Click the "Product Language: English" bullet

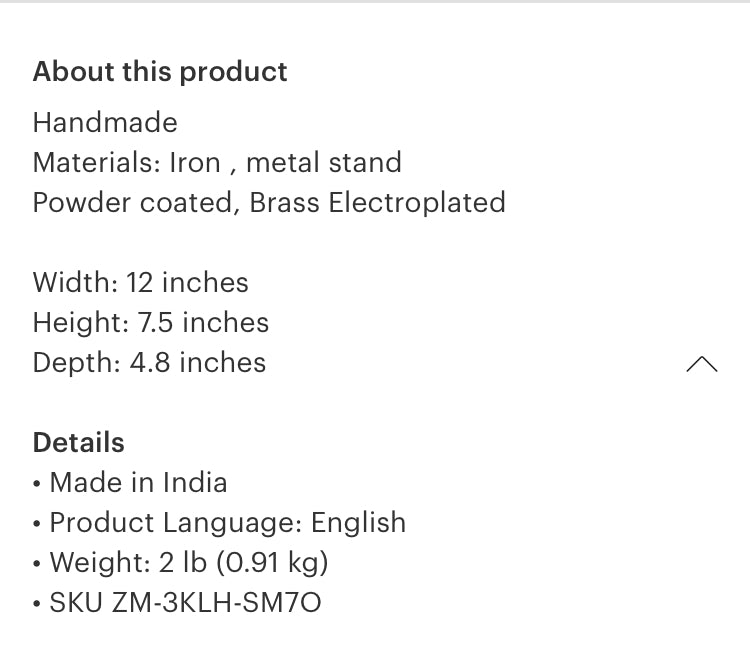tap(227, 523)
